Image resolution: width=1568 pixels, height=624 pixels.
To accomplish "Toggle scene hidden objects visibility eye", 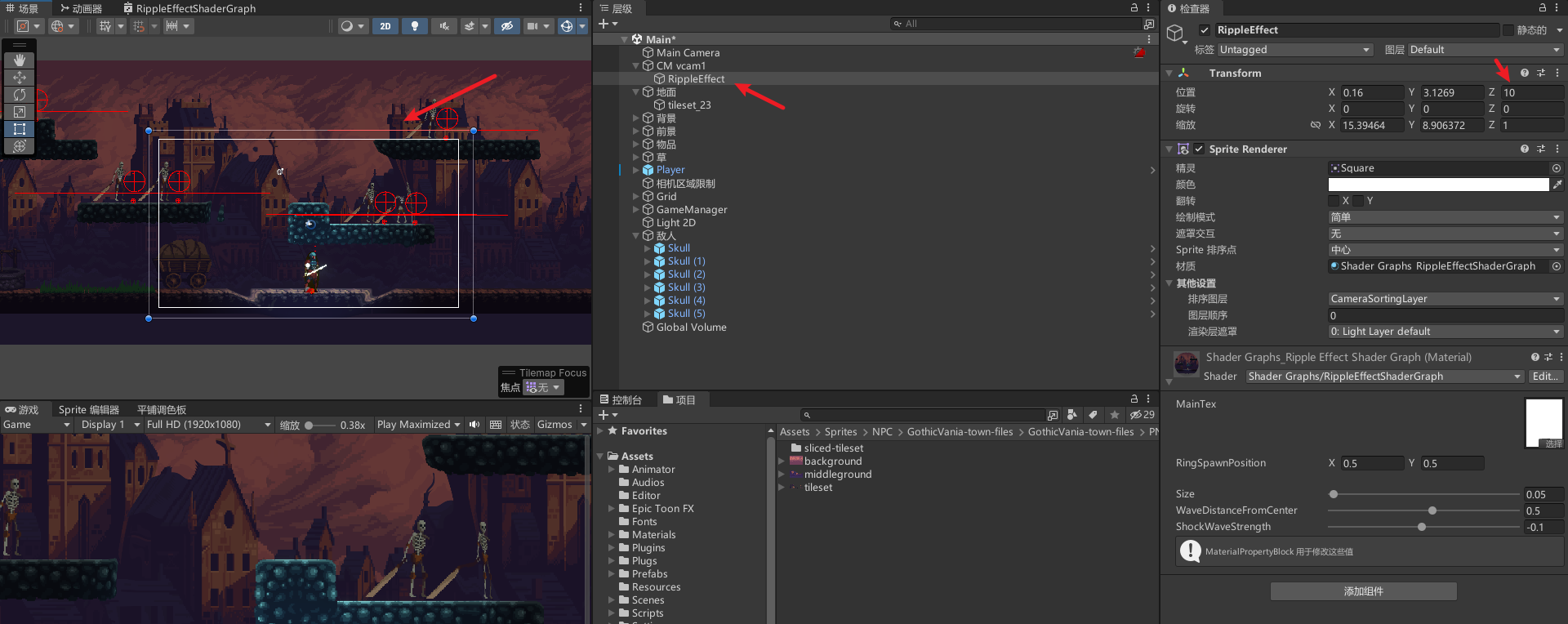I will [507, 26].
